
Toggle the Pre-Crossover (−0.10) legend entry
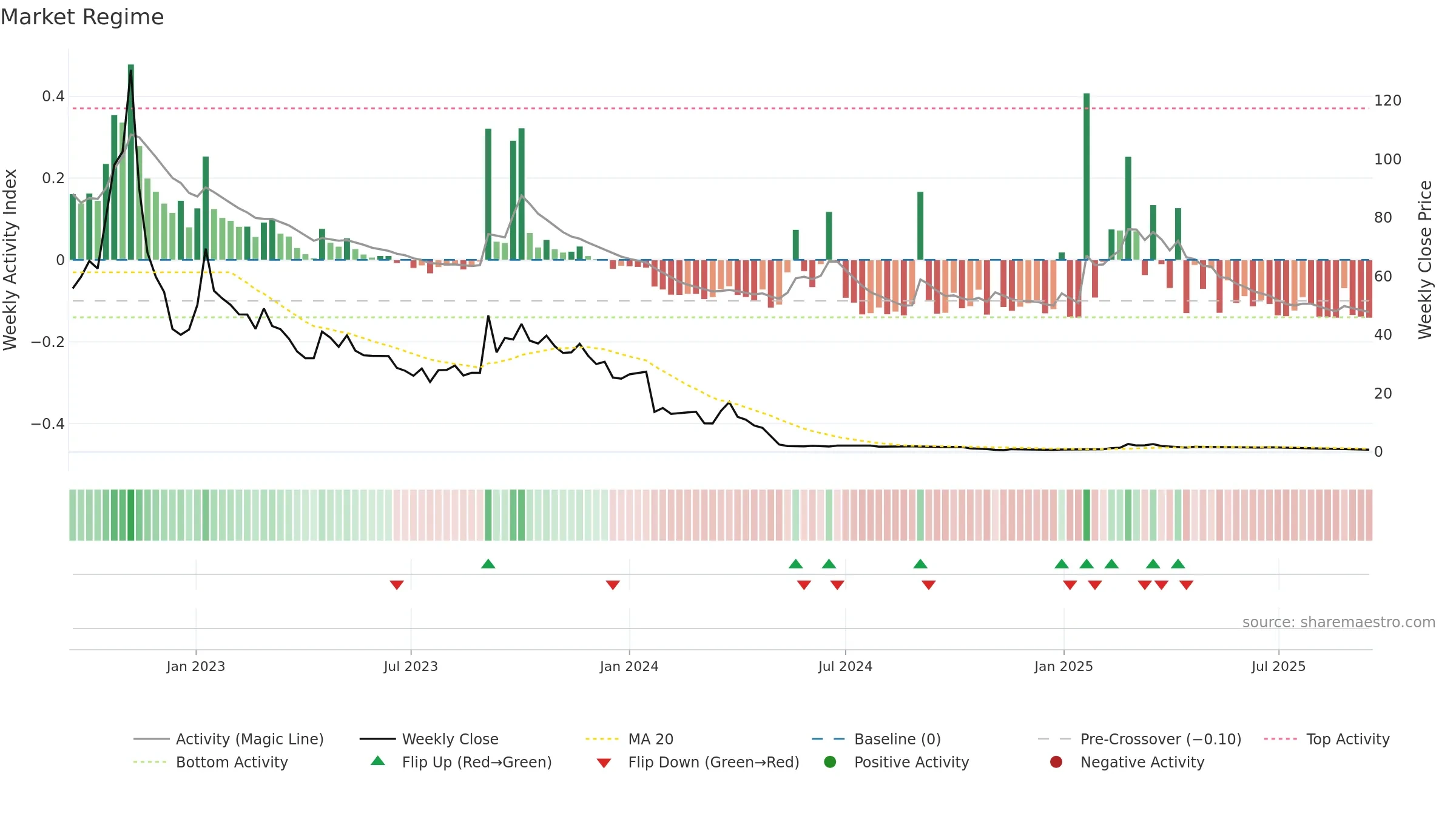tap(1139, 739)
